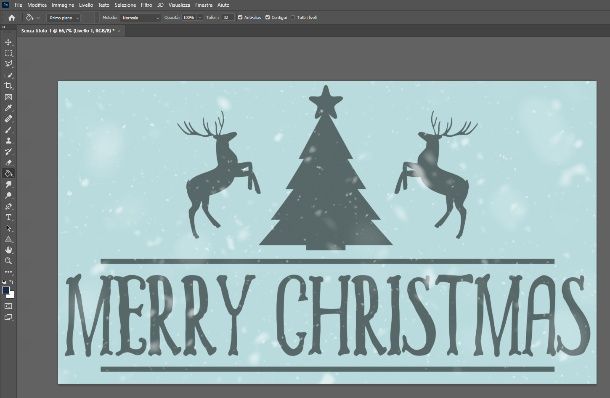Select the Eraser tool

tap(9, 163)
